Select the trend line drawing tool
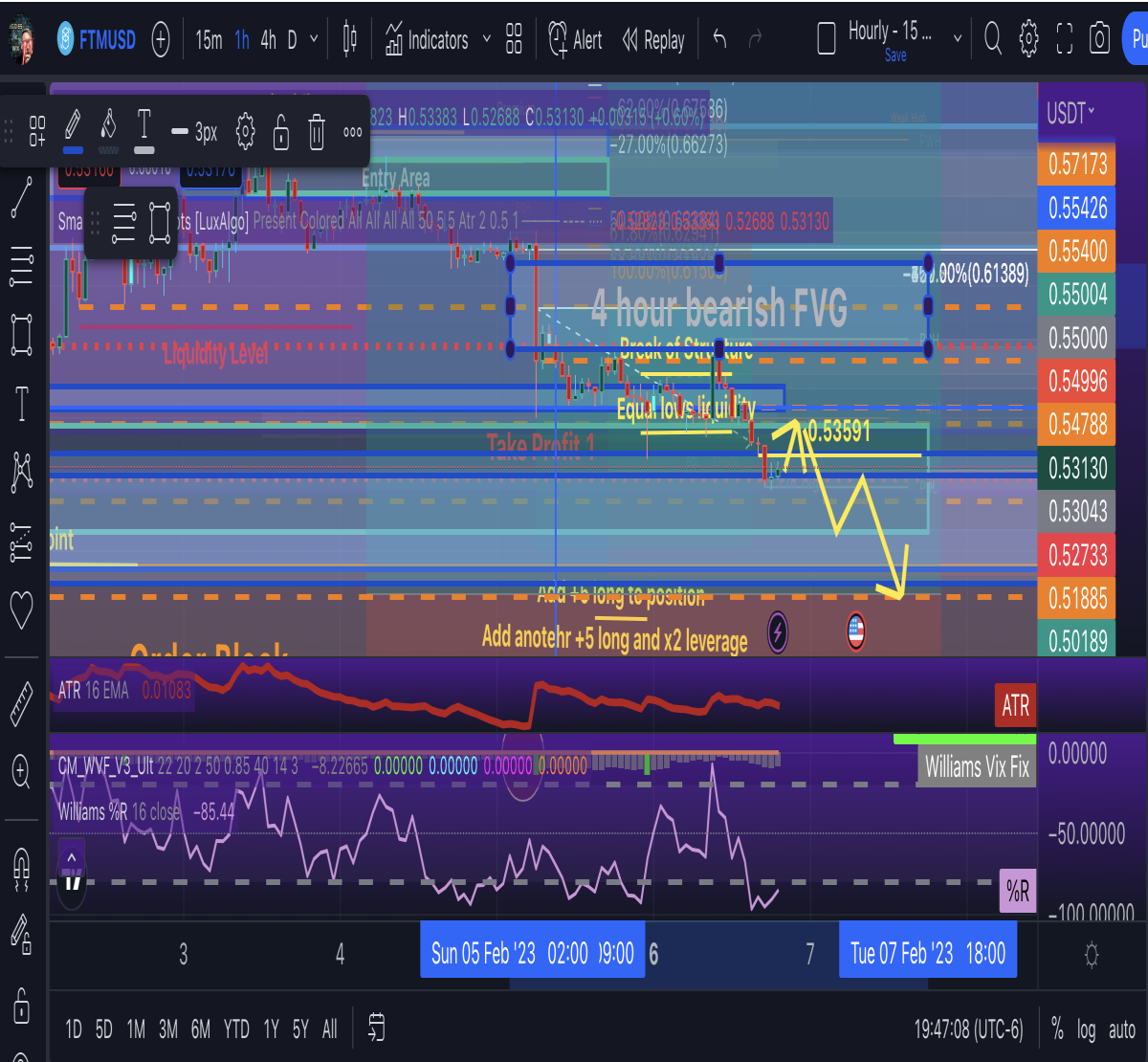 pos(23,198)
